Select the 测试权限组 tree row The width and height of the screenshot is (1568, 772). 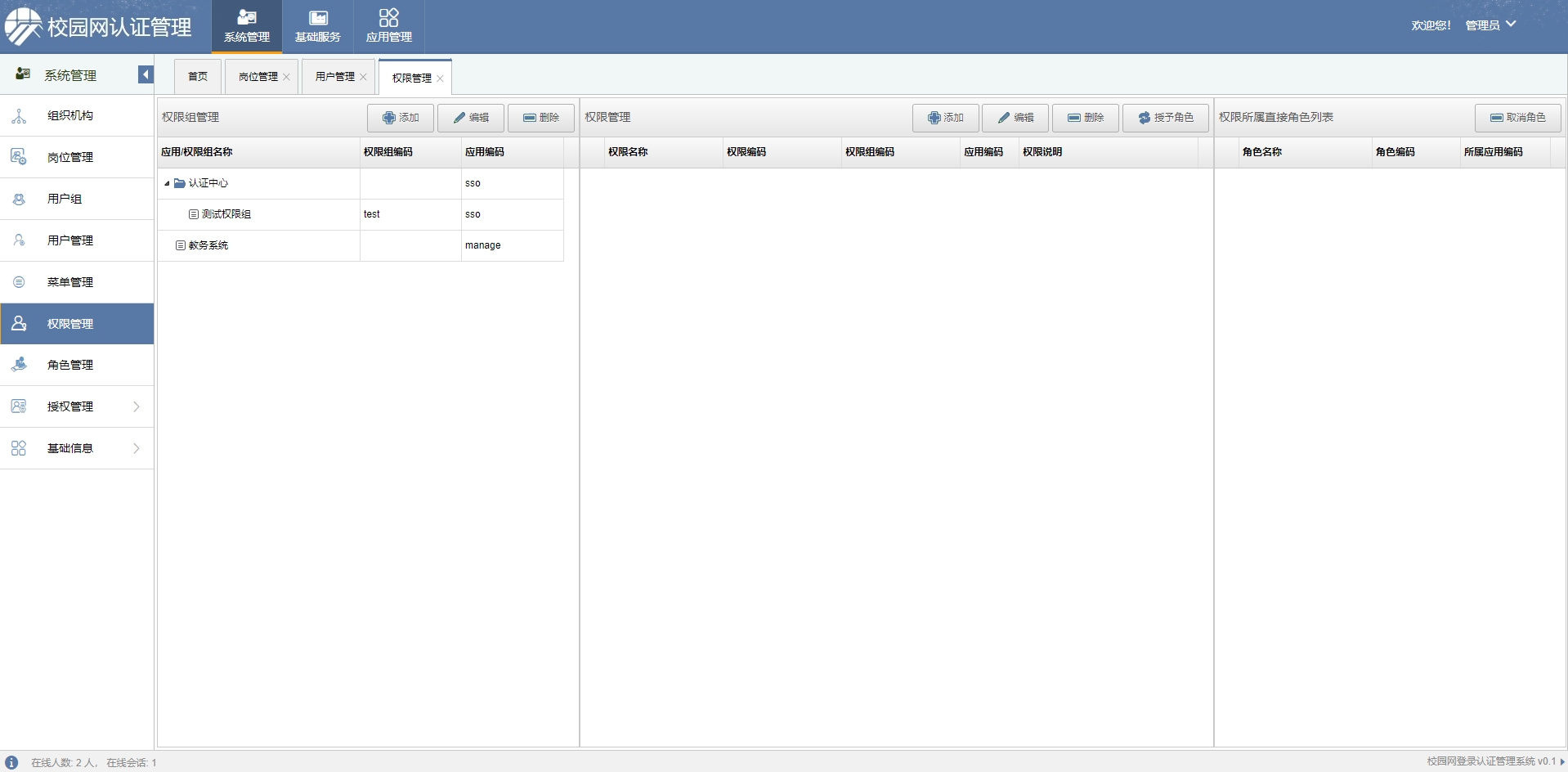click(361, 214)
